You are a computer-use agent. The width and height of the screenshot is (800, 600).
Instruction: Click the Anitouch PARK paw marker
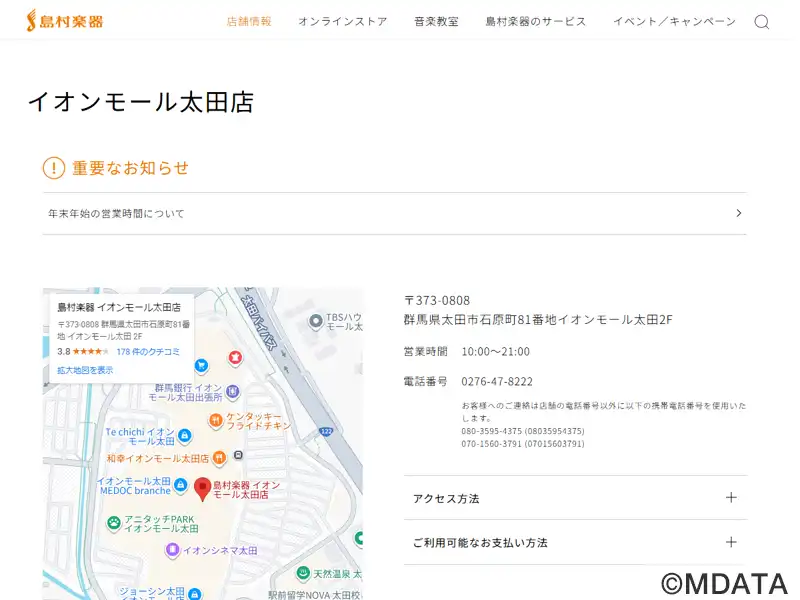[x=115, y=522]
